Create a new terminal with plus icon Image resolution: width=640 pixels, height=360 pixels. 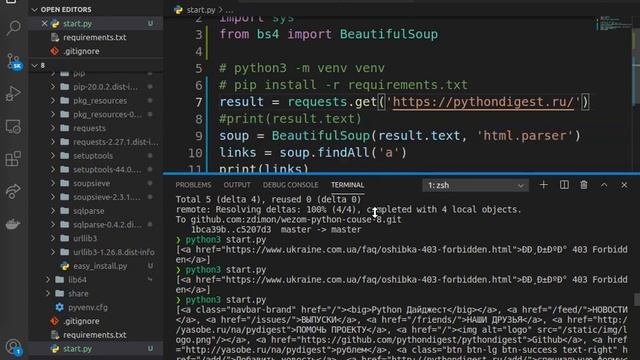[x=543, y=185]
